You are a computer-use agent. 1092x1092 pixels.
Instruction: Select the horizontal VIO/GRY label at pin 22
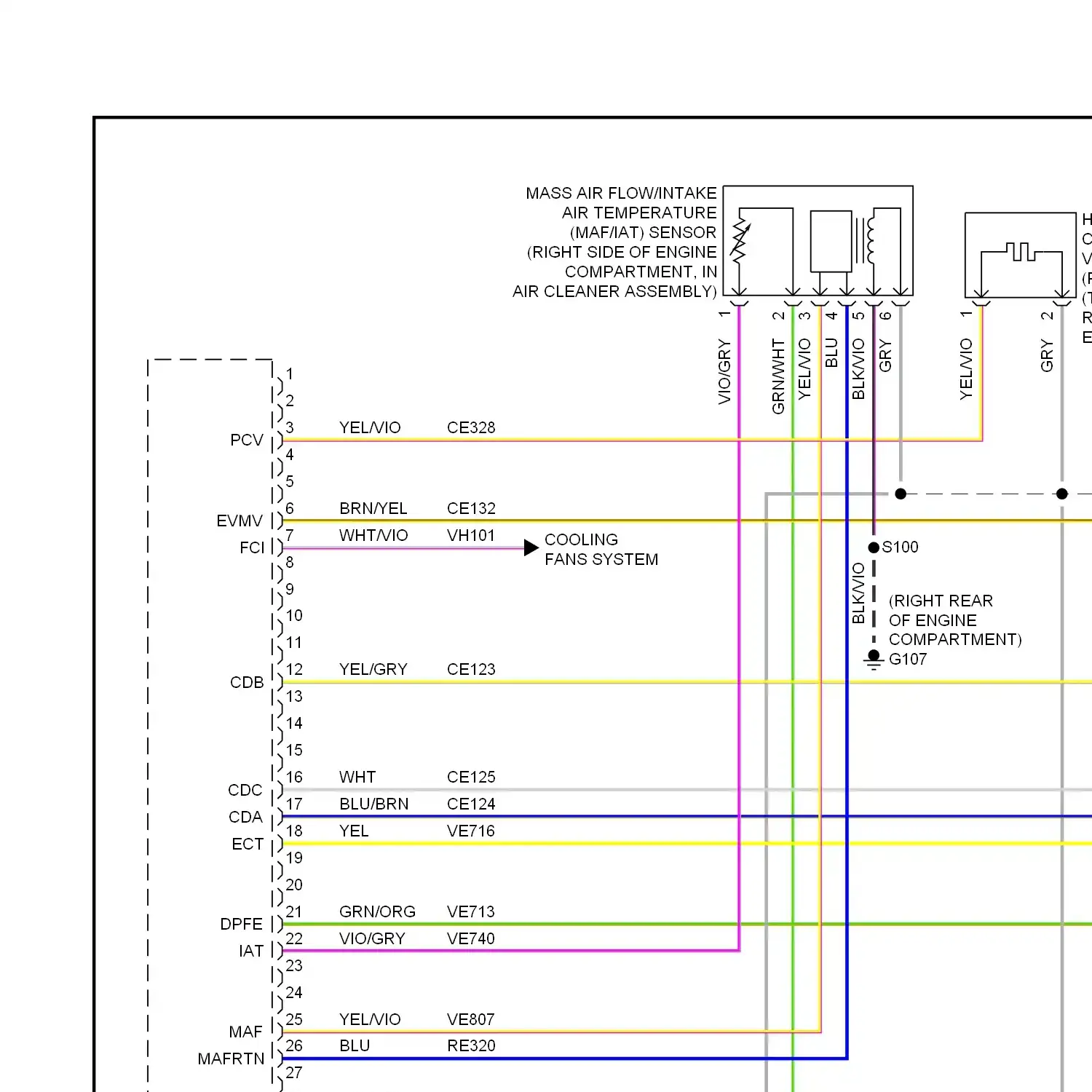pos(372,938)
